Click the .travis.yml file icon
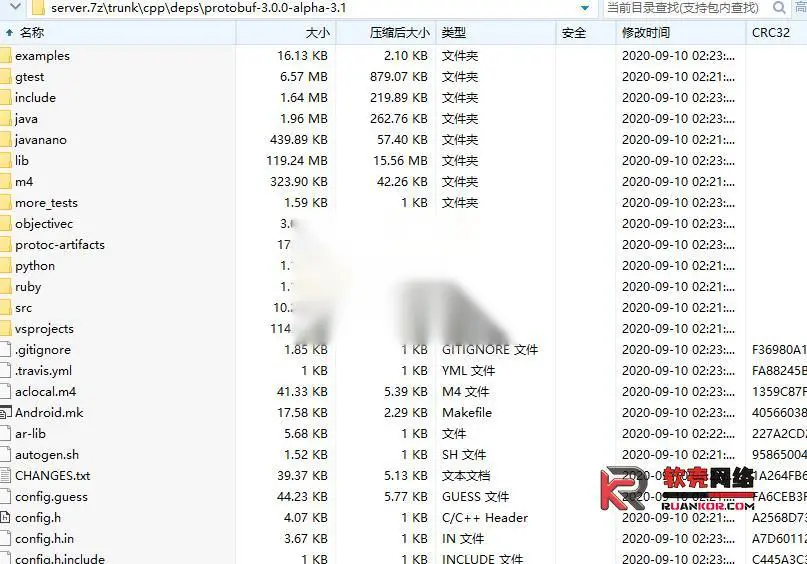807x564 pixels. pyautogui.click(x=5, y=371)
